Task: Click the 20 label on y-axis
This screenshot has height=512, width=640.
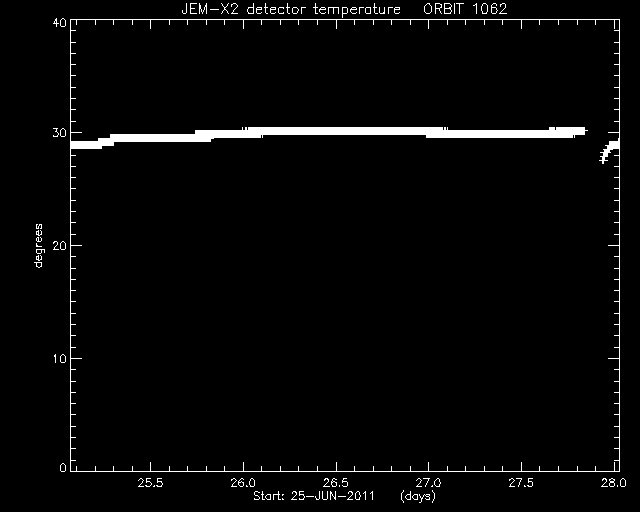Action: click(x=60, y=245)
